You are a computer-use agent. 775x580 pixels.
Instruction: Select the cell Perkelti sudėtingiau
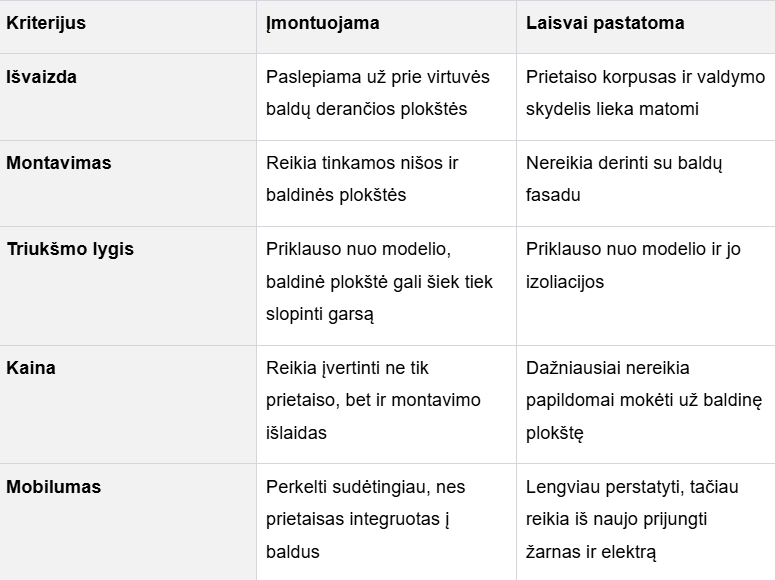tap(387, 522)
